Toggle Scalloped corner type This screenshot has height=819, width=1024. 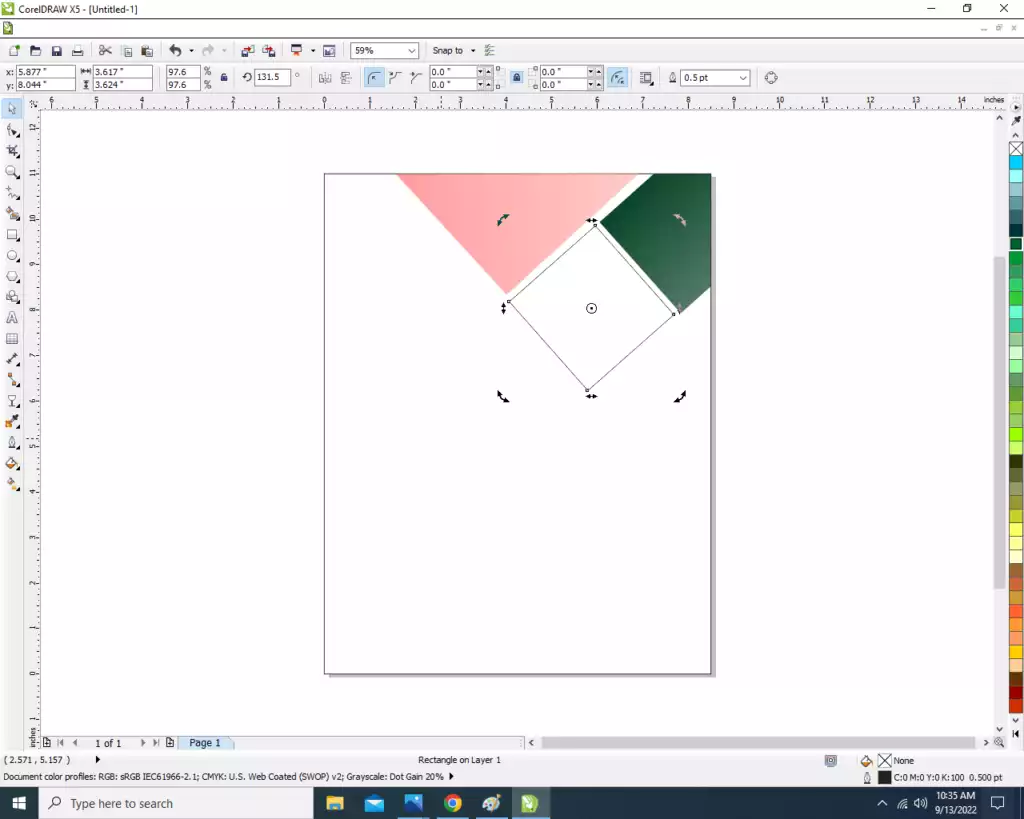click(394, 78)
